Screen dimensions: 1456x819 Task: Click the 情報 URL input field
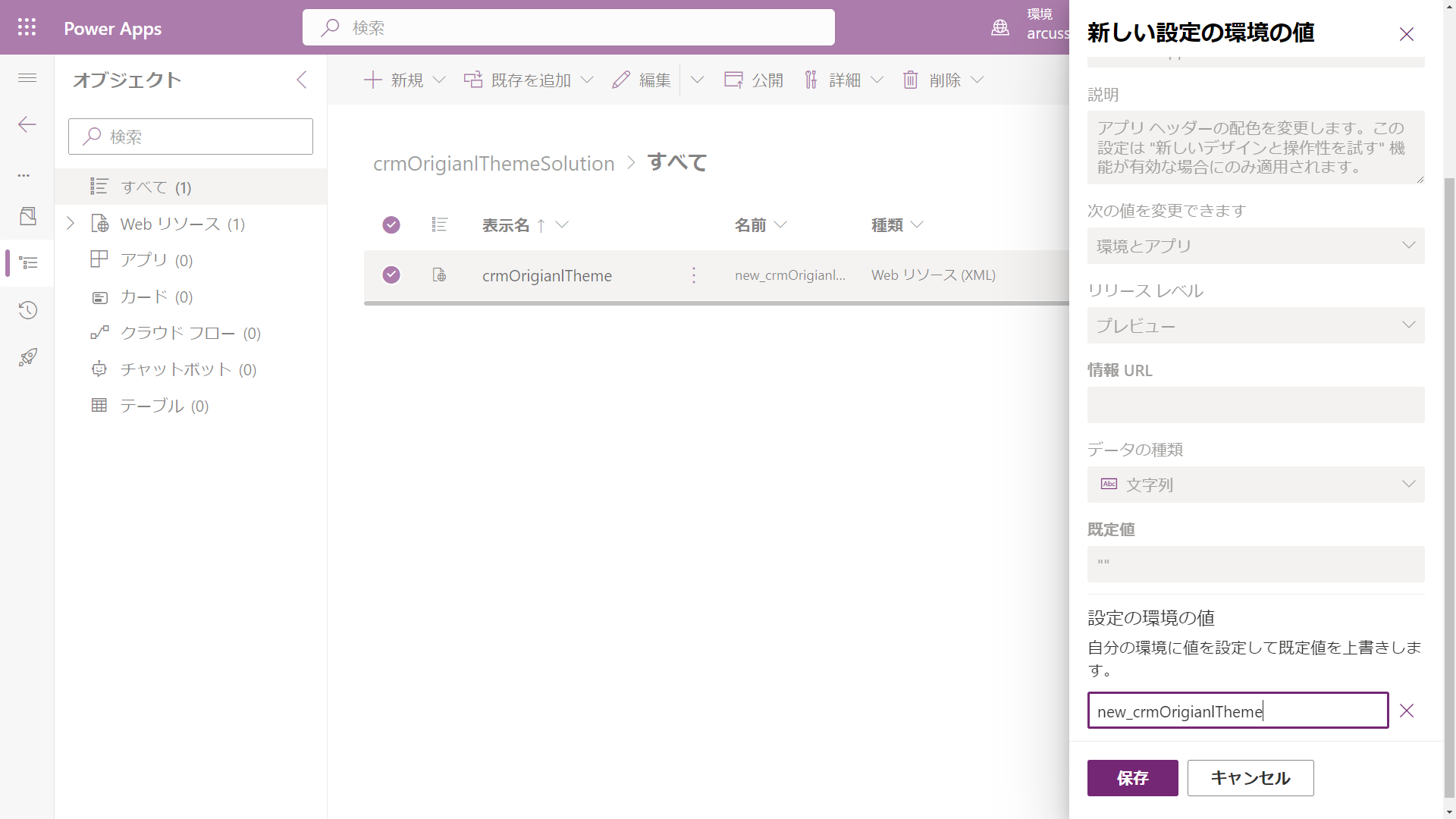click(x=1256, y=405)
